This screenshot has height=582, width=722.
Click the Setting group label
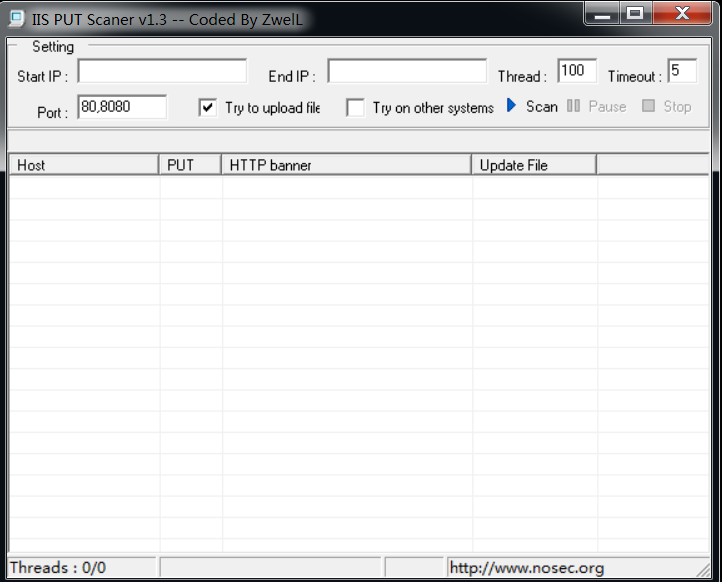[53, 47]
